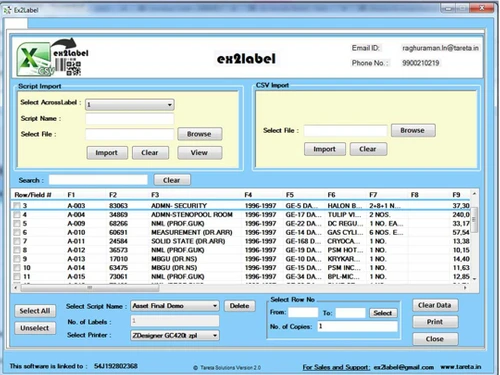This screenshot has height=375, width=500.
Task: Click the table vertical scrollbar up arrow
Action: click(x=474, y=194)
